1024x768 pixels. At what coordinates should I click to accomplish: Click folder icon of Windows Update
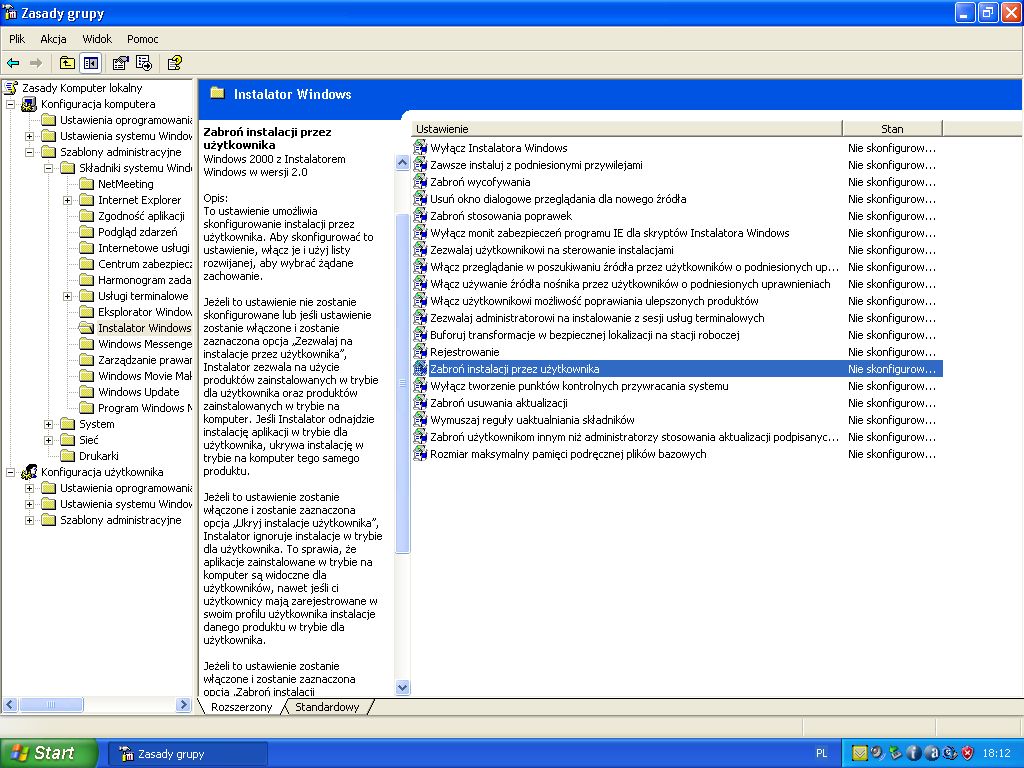click(86, 392)
